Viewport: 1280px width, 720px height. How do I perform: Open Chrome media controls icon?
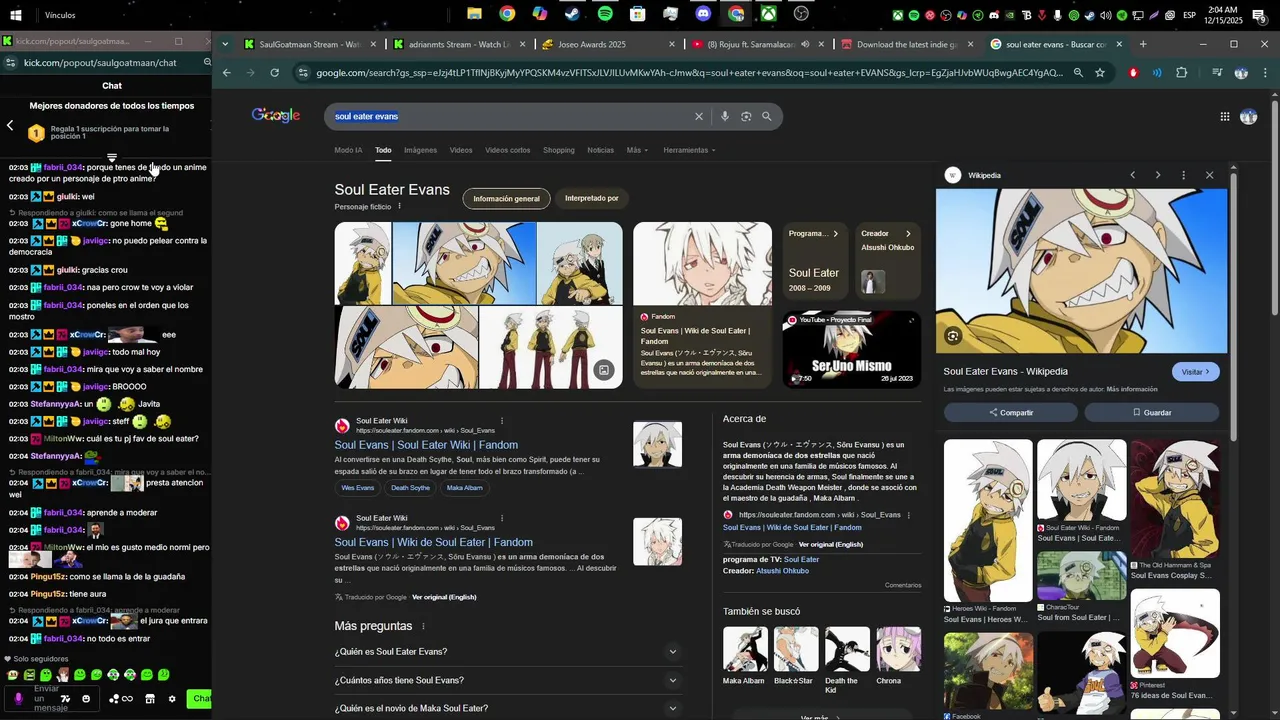[x=1217, y=73]
